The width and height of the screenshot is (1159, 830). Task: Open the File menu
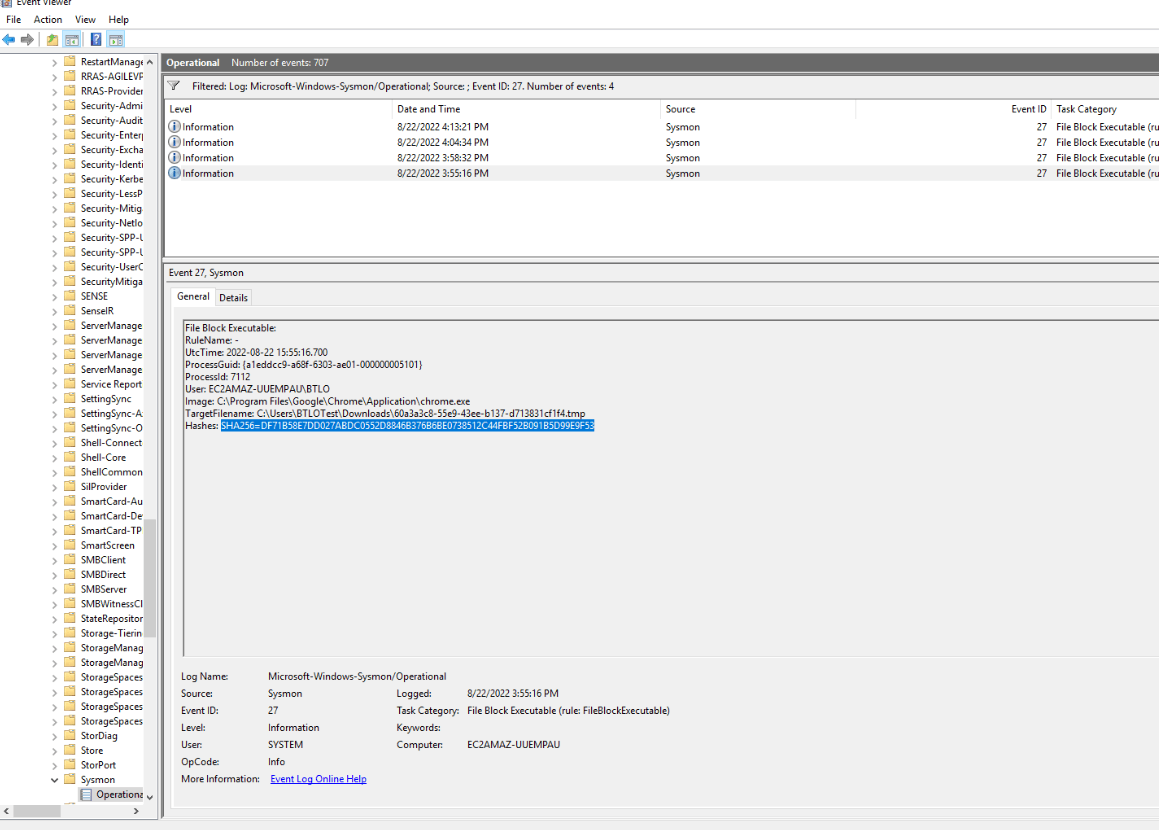point(13,19)
